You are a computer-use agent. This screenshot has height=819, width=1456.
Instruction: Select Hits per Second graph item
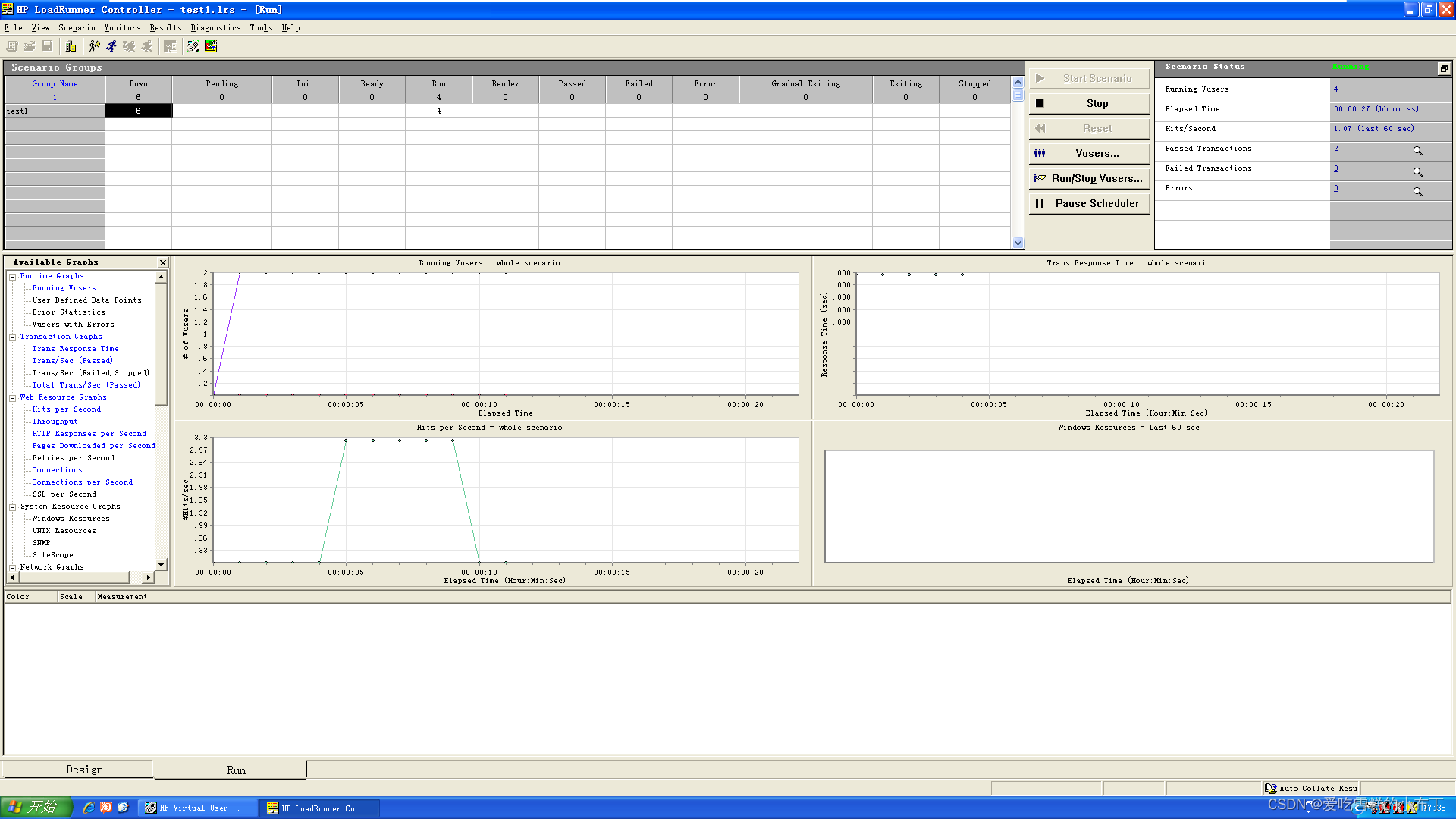point(66,409)
